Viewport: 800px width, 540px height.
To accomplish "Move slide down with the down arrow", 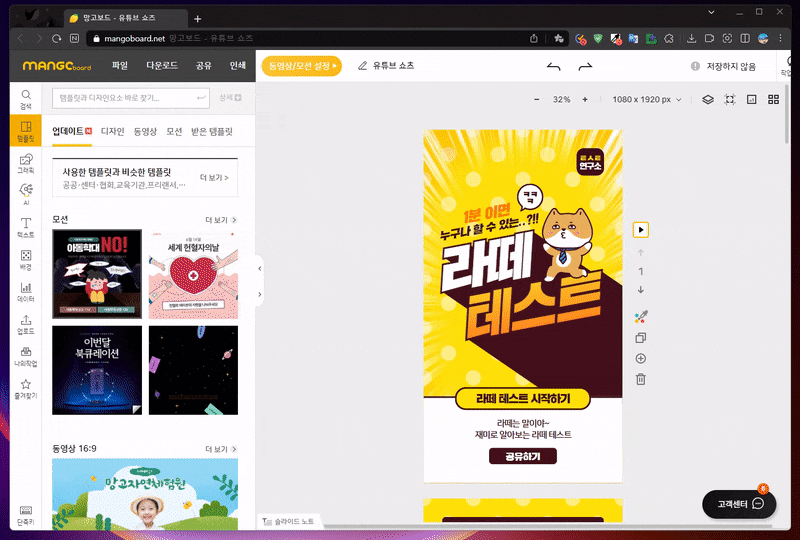I will [641, 289].
